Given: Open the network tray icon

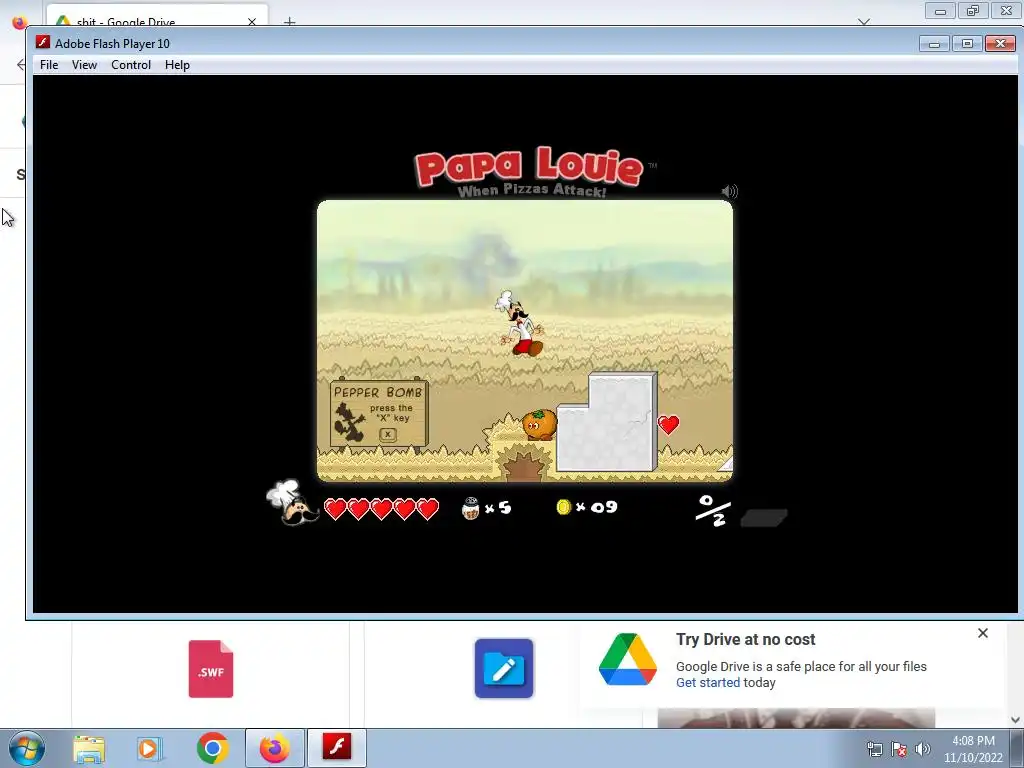Looking at the screenshot, I should 874,749.
